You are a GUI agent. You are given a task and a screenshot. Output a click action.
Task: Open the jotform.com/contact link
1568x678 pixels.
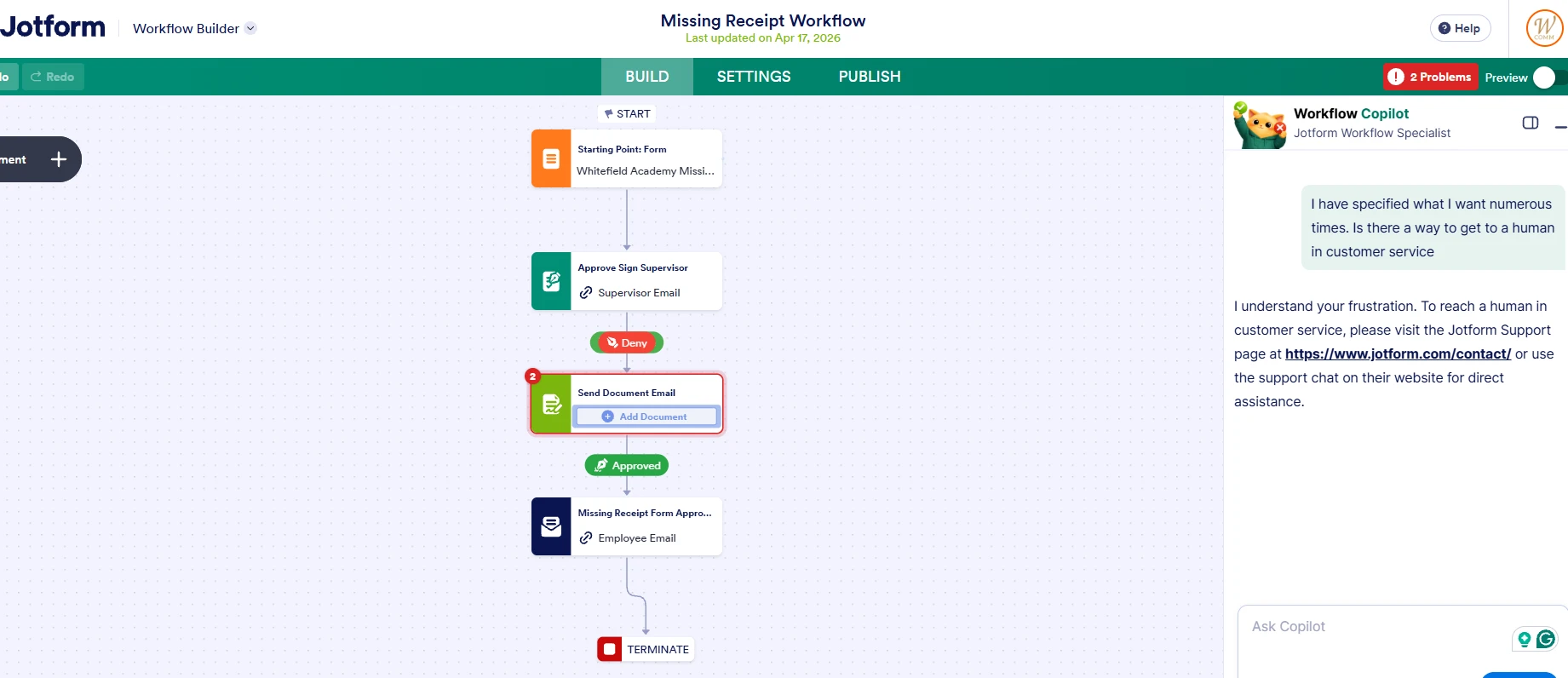[x=1398, y=353]
